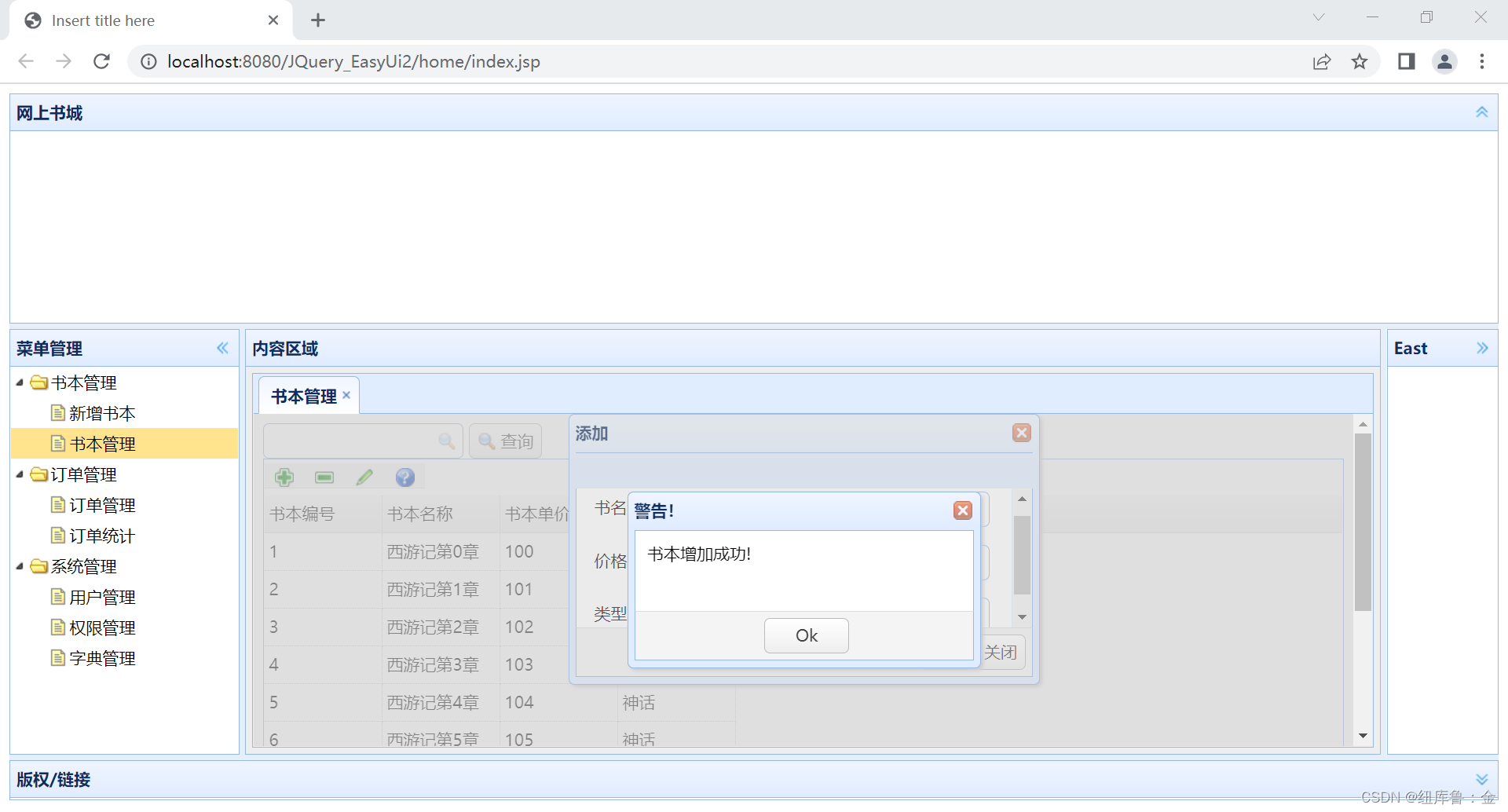Switch to the 书本管理 tab
This screenshot has width=1508, height=812.
(303, 397)
